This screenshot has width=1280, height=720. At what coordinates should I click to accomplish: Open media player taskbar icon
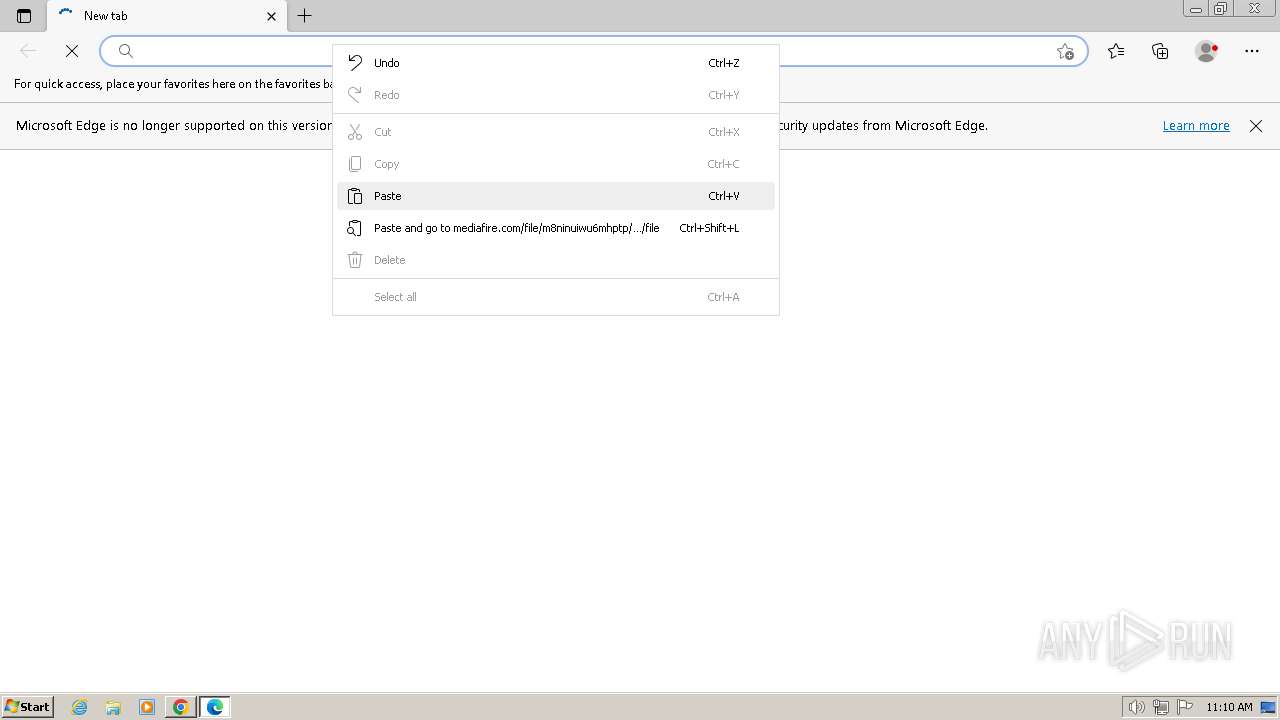147,707
